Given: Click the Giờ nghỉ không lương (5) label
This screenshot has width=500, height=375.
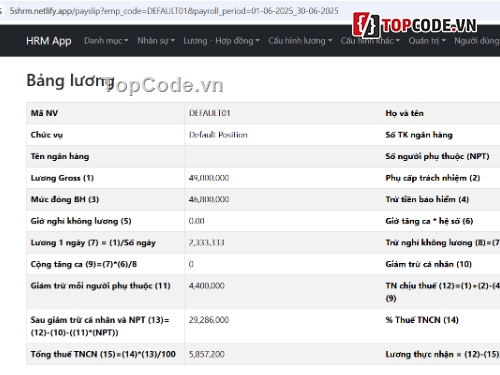Looking at the screenshot, I should pyautogui.click(x=81, y=221).
